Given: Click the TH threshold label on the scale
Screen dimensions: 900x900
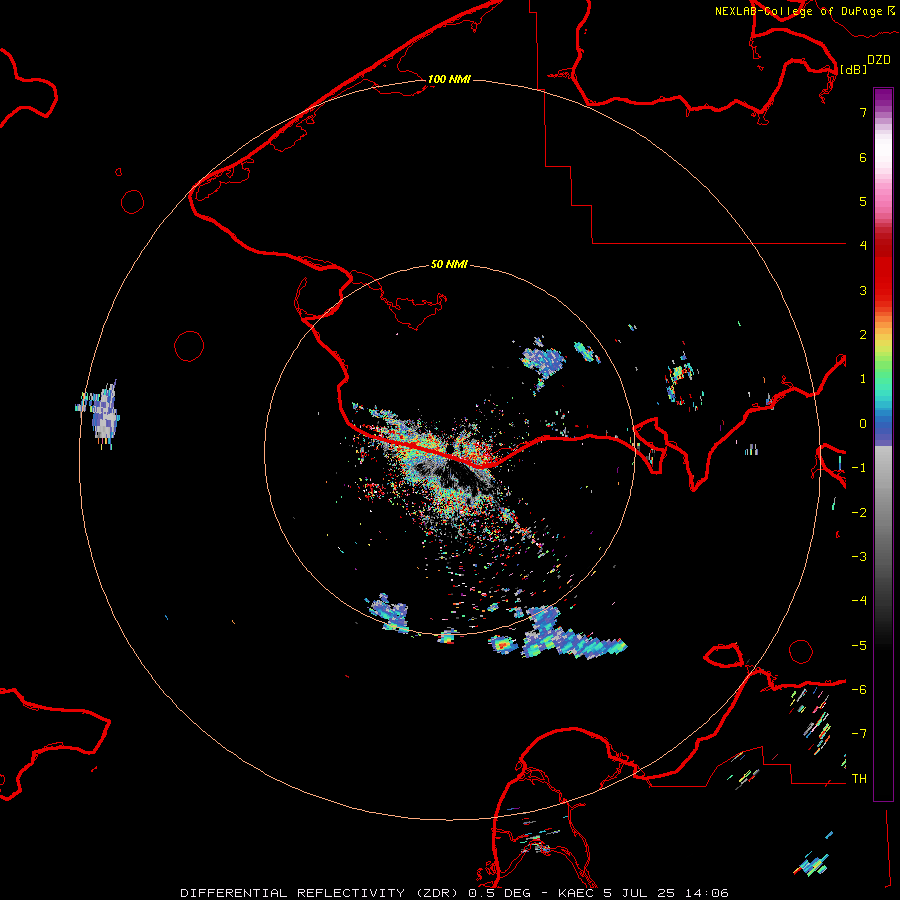Looking at the screenshot, I should point(859,778).
